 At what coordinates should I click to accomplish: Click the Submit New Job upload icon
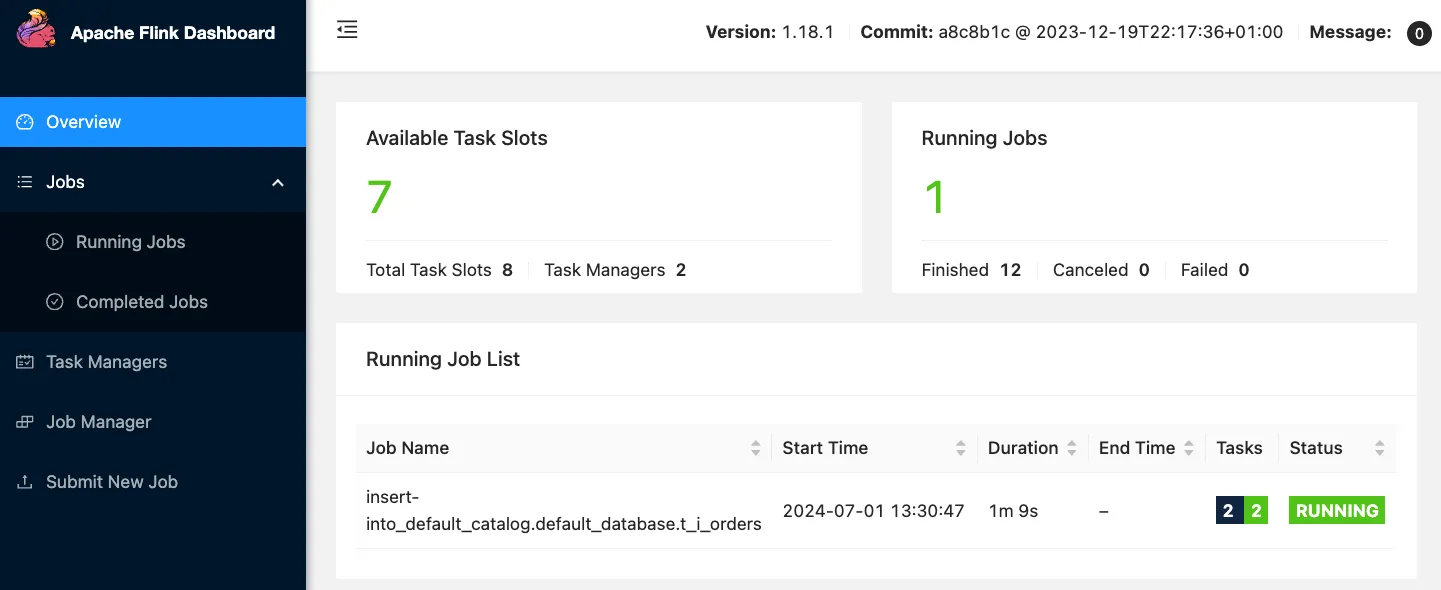[25, 482]
